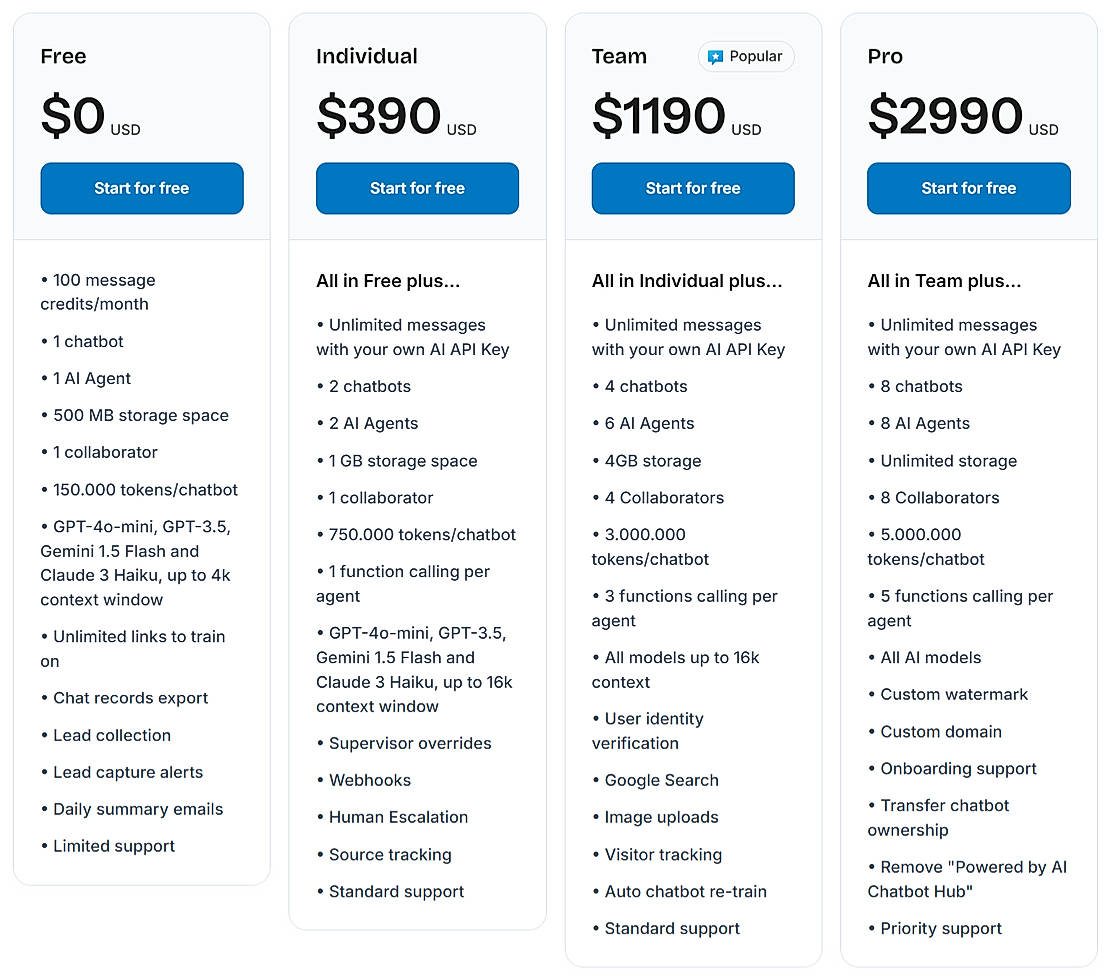Click the $390 price on the Individual plan
The height and width of the screenshot is (975, 1108).
(x=379, y=115)
